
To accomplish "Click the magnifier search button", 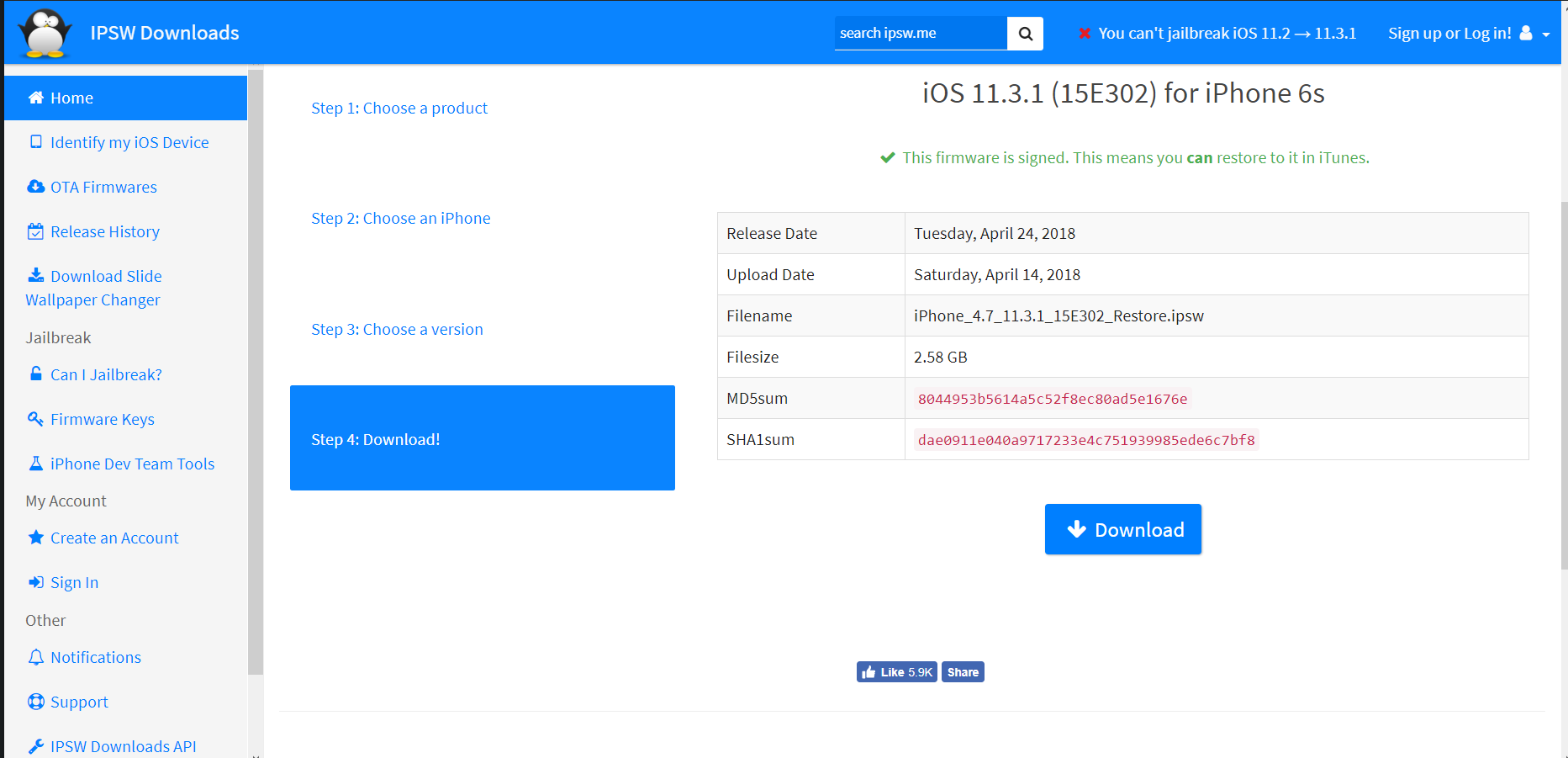I will (x=1026, y=34).
